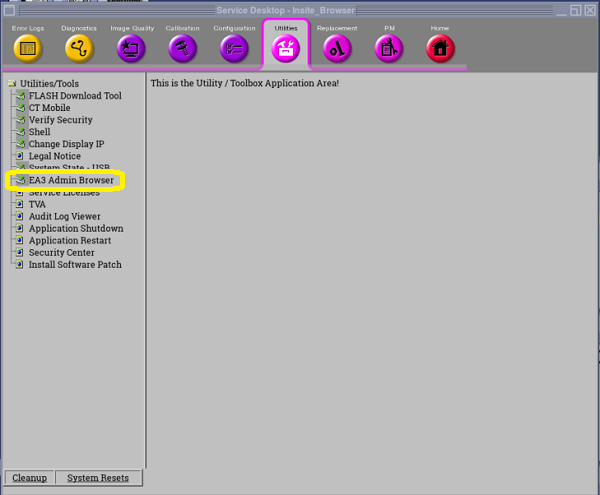600x495 pixels.
Task: Open the Diagnostics stethoscope icon
Action: tap(79, 47)
